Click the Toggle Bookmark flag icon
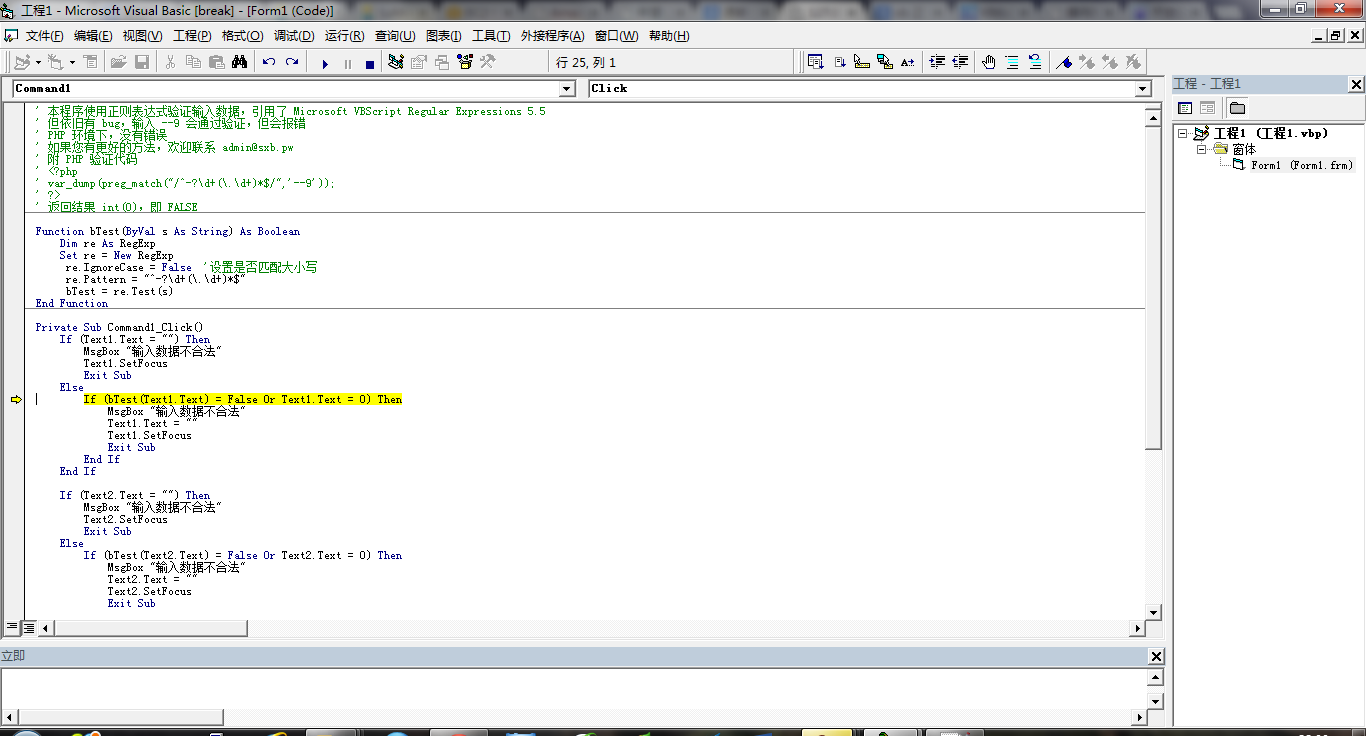 click(x=1064, y=62)
